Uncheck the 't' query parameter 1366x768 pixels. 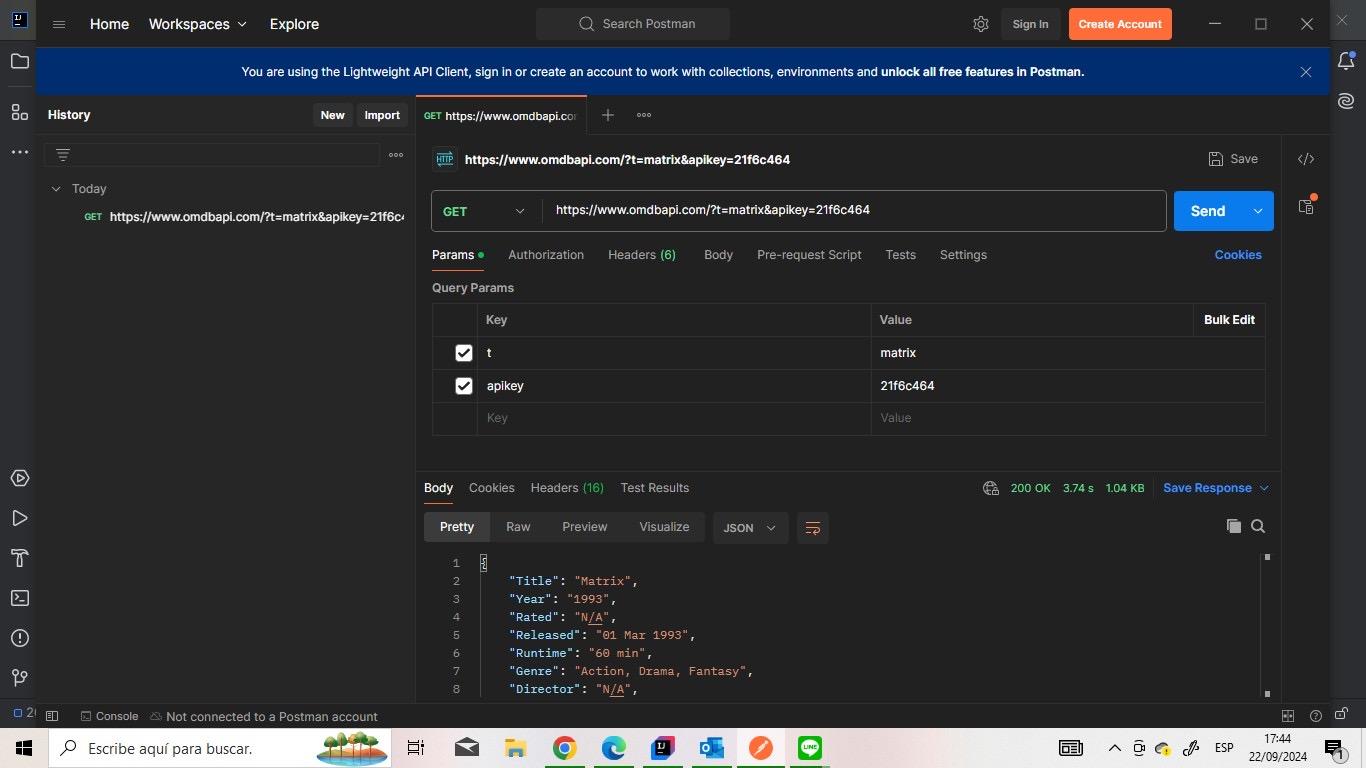(463, 353)
